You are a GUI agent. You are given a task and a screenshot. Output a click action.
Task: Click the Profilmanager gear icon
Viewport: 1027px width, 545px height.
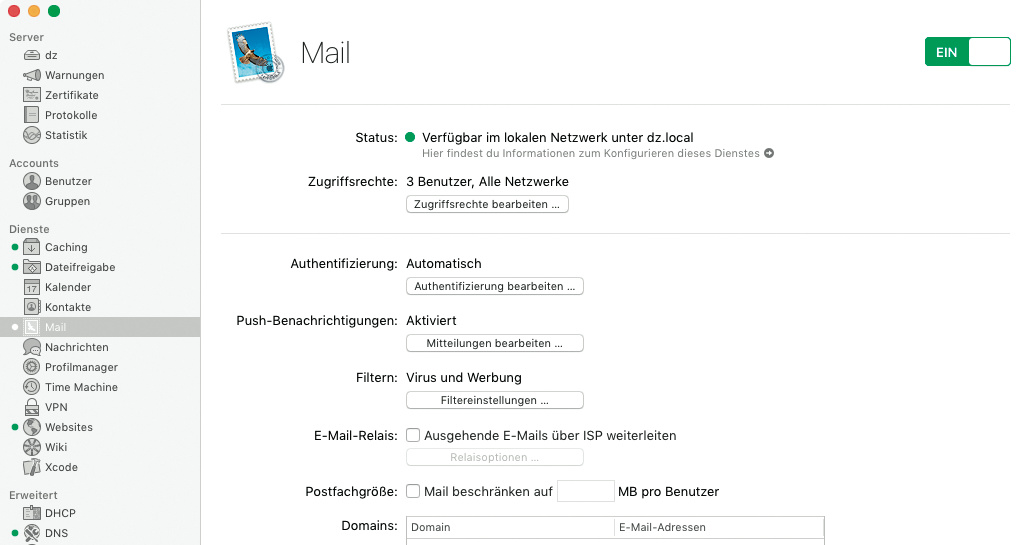tap(32, 367)
